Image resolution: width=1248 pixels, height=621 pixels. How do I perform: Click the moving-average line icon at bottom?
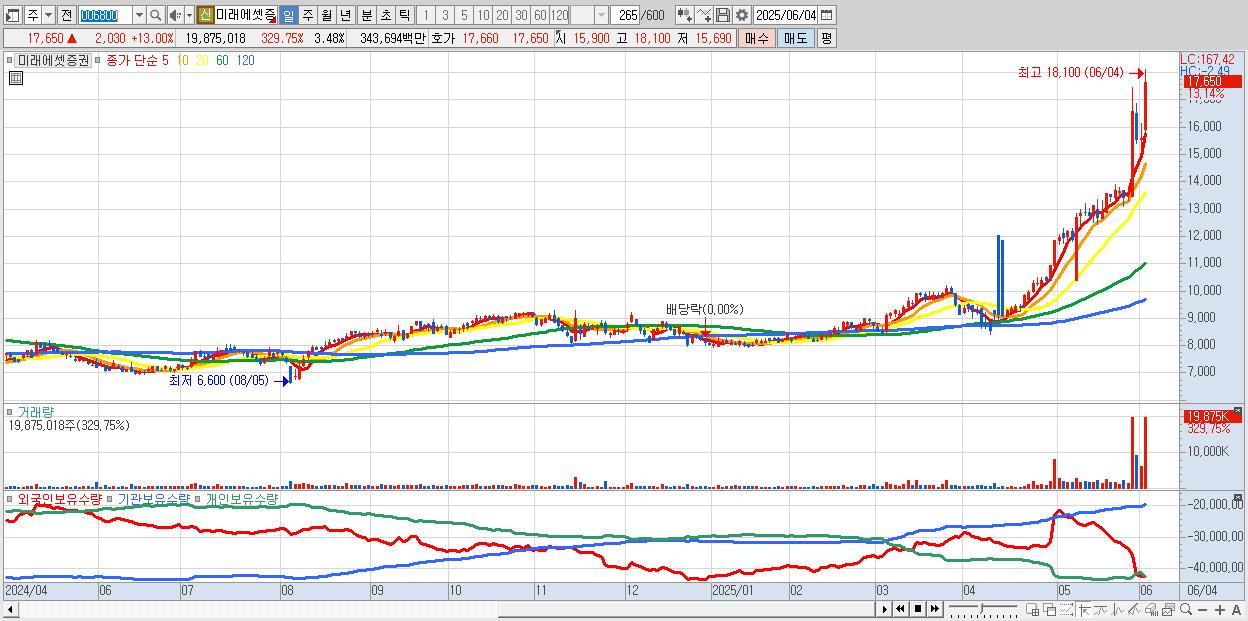click(1101, 610)
